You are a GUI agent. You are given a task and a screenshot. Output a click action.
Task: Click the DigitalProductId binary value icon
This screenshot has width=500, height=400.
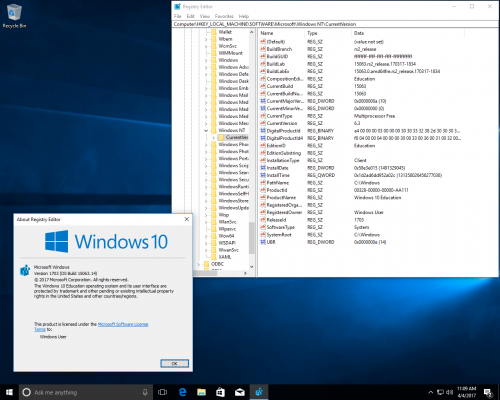click(263, 131)
